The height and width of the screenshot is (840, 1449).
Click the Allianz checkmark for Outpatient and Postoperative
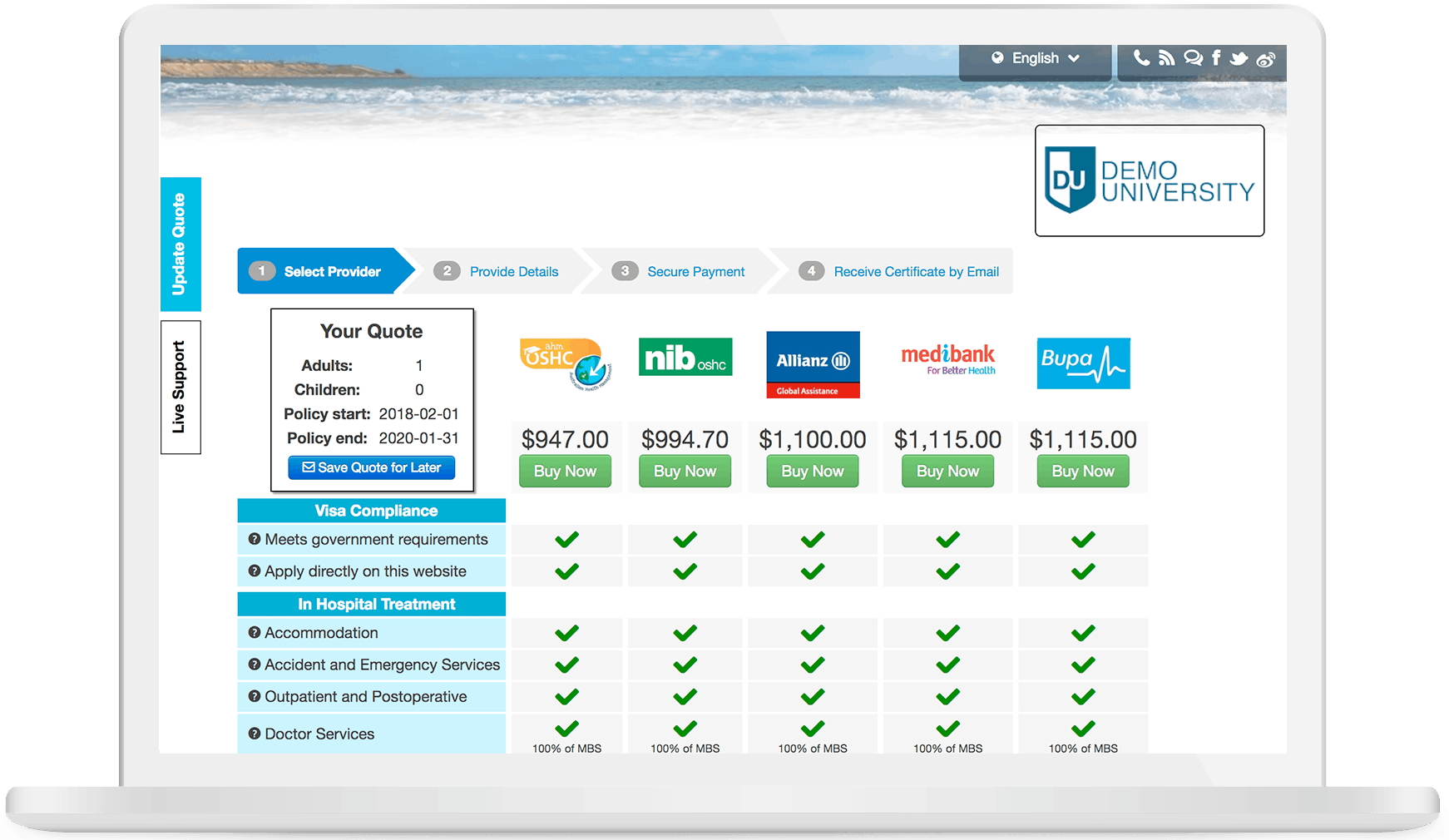click(x=813, y=697)
